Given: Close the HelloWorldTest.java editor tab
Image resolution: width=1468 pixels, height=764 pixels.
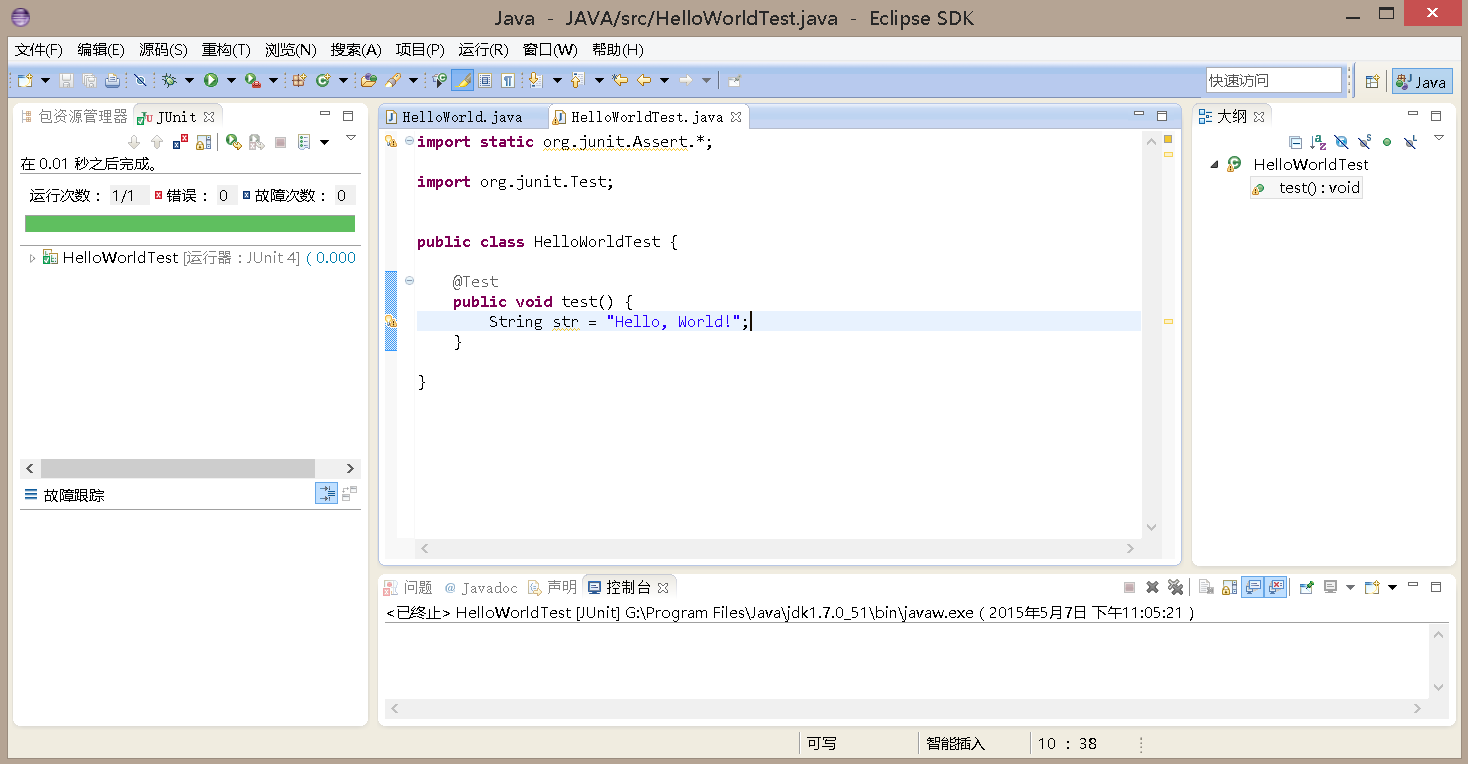Looking at the screenshot, I should pyautogui.click(x=736, y=117).
